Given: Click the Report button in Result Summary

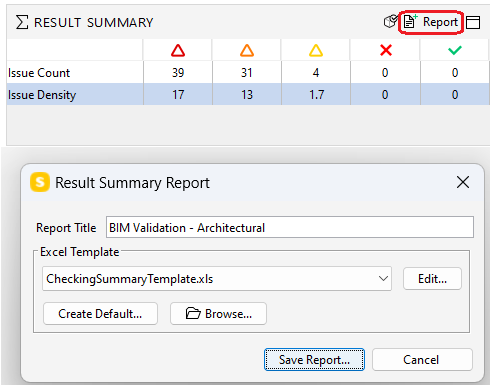Looking at the screenshot, I should (x=431, y=22).
